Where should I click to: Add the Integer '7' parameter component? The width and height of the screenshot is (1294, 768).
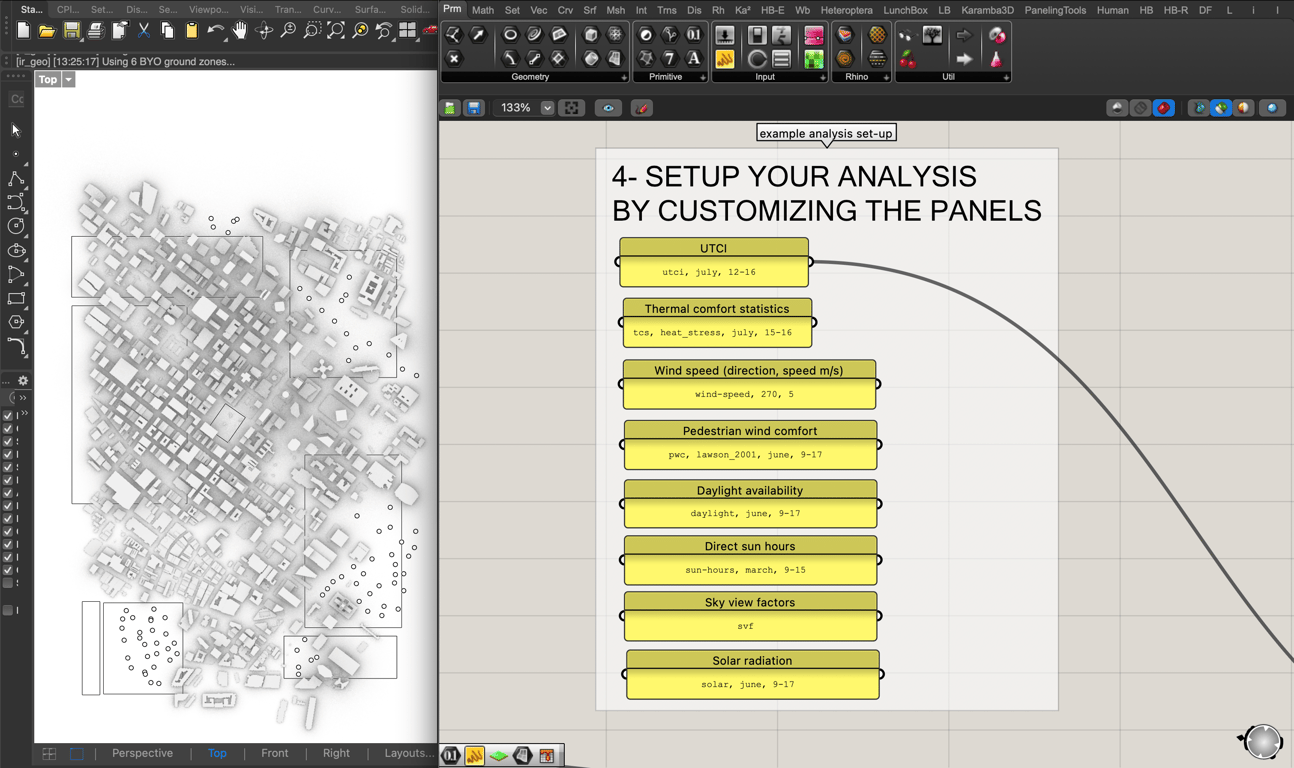(669, 59)
